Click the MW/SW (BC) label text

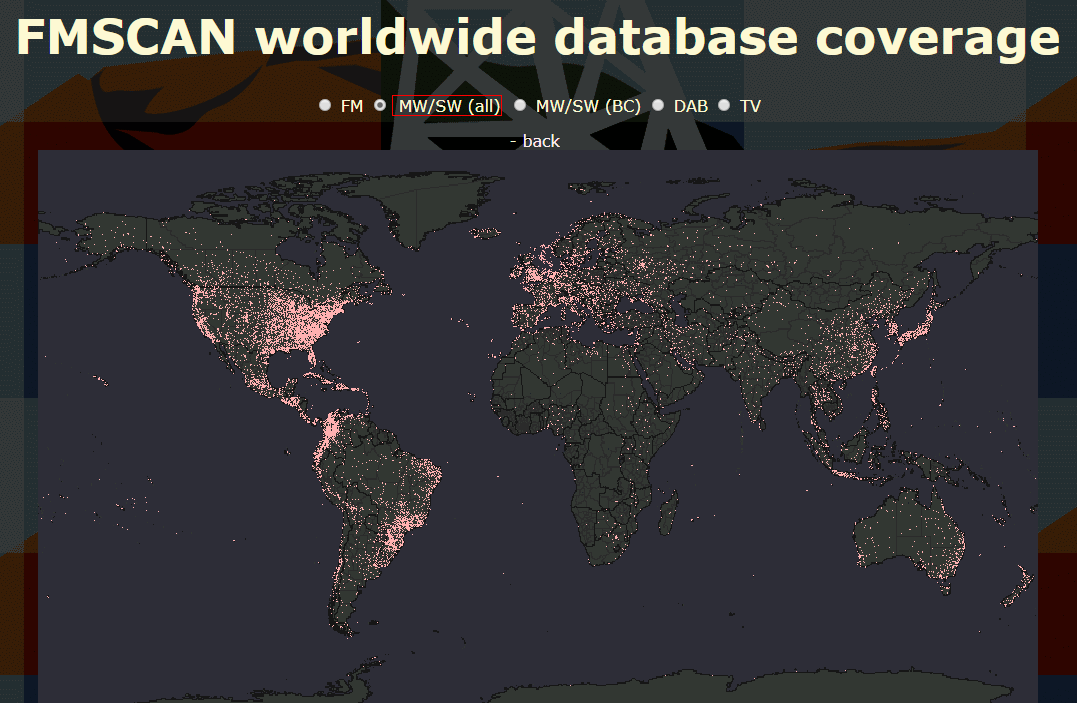pos(588,106)
